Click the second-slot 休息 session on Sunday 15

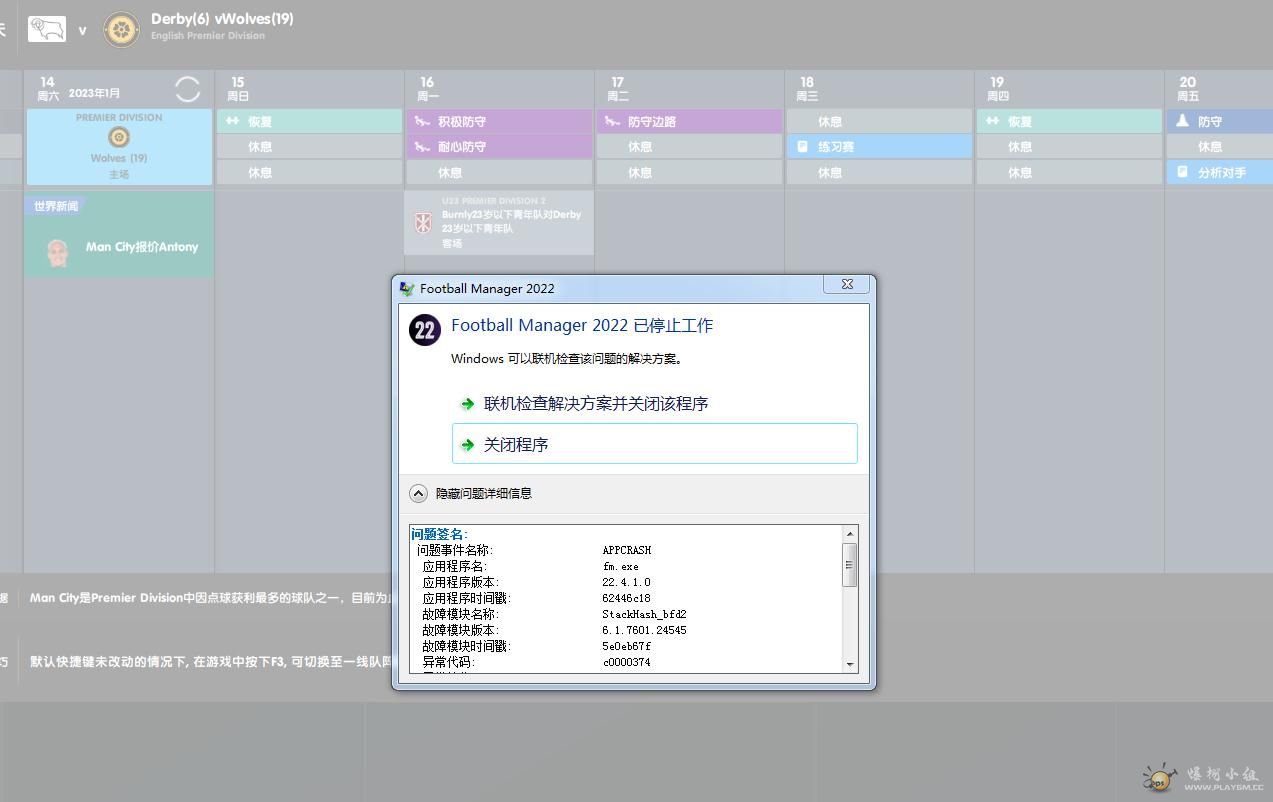pyautogui.click(x=310, y=147)
